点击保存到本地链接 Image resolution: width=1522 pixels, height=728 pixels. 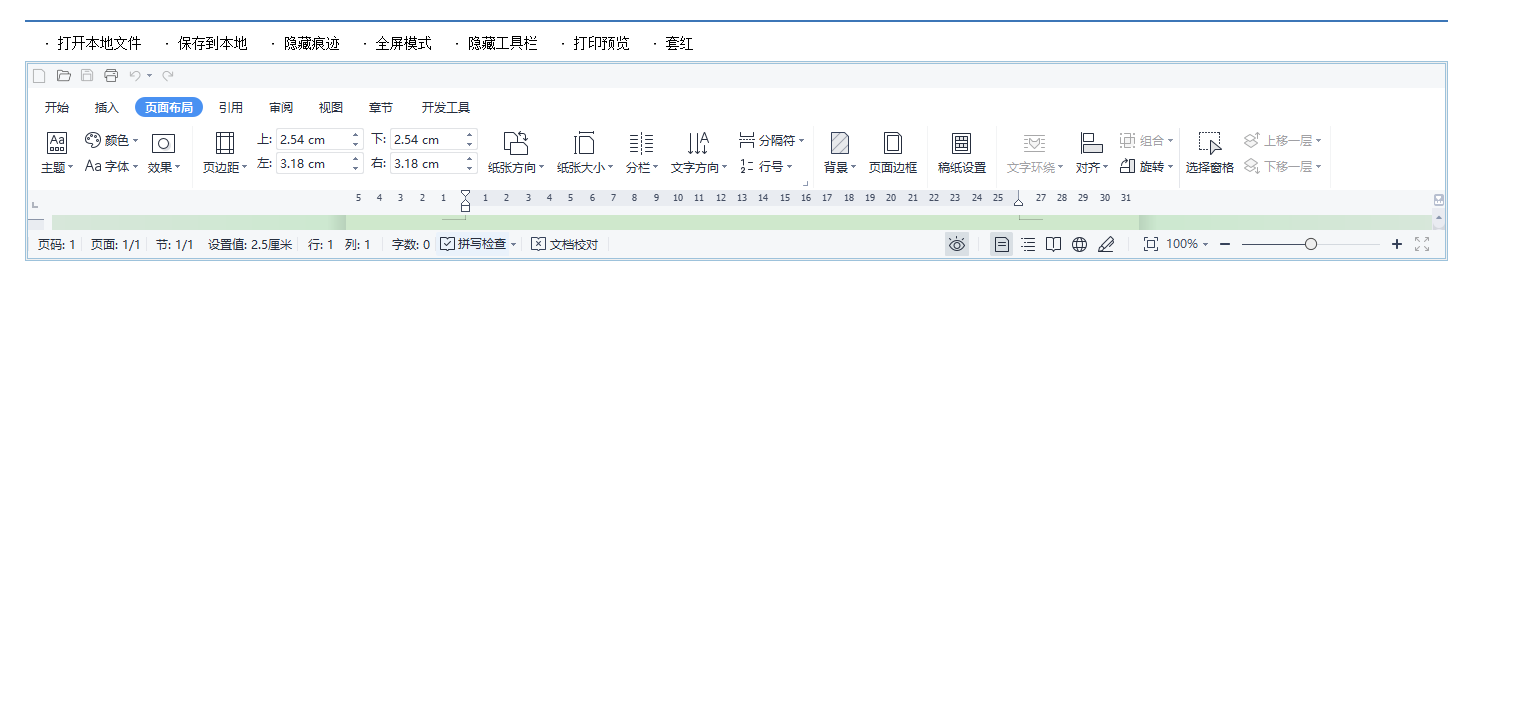211,43
